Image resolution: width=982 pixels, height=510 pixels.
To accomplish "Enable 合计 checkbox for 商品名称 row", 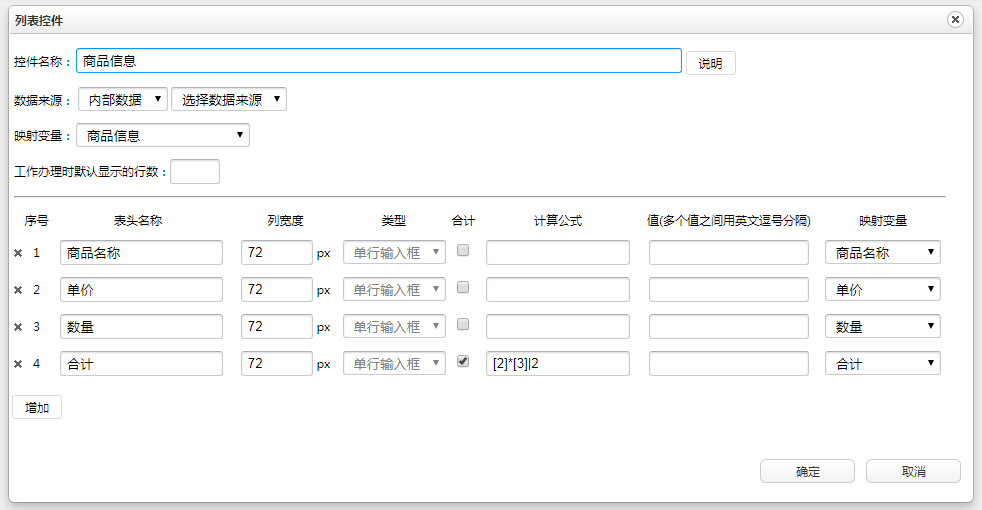I will [x=463, y=251].
